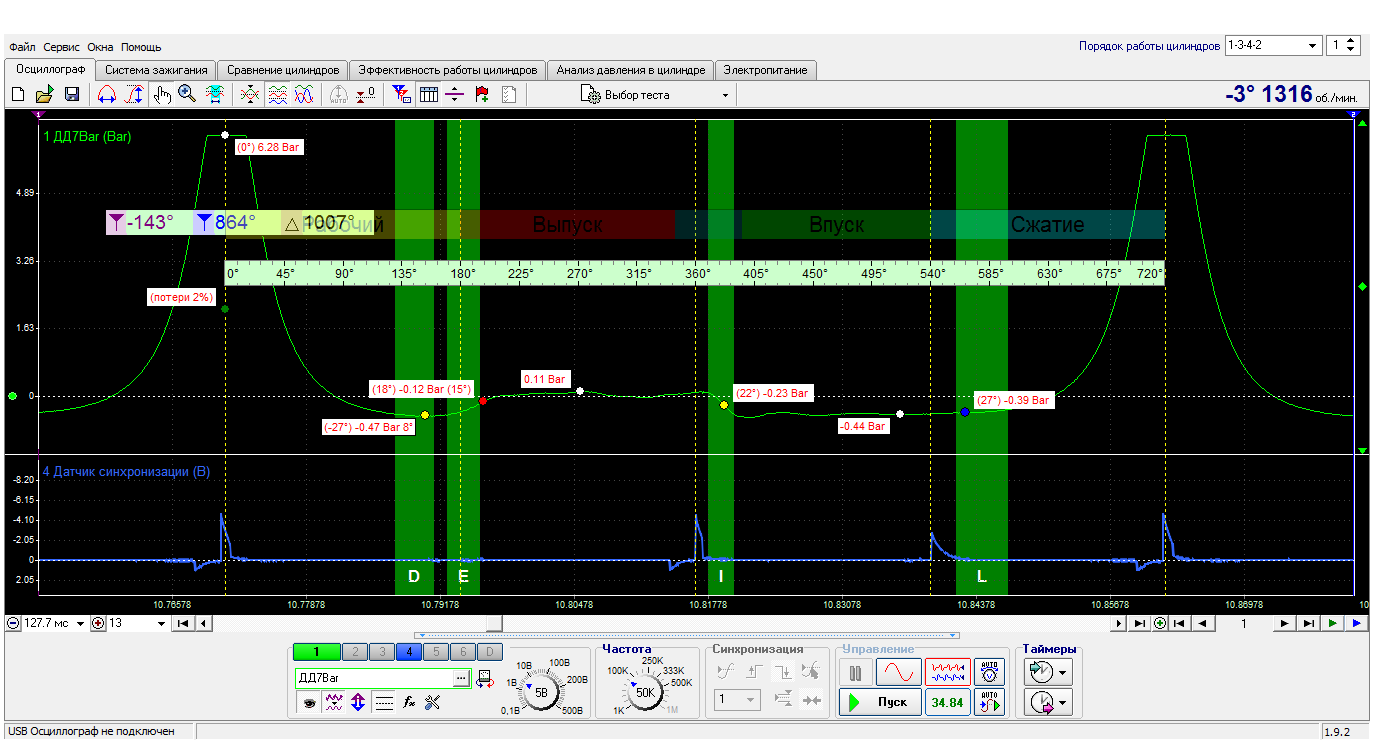Click the monitor channel swap icon

(x=486, y=679)
